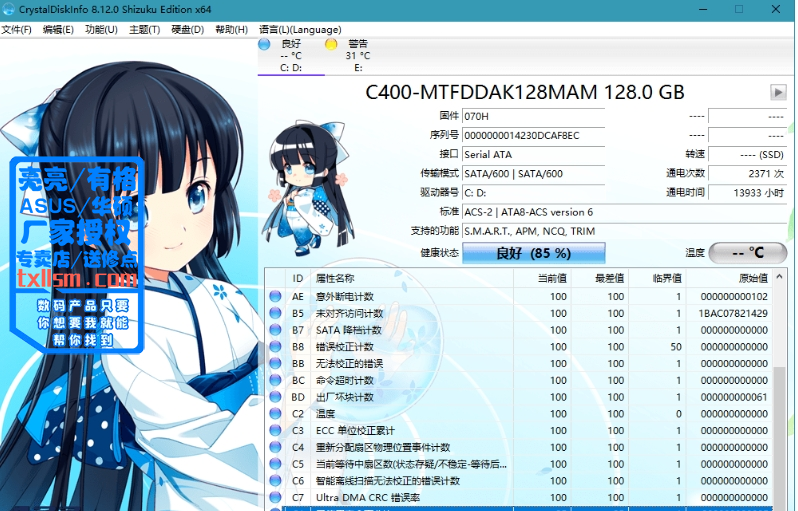Screen dimensions: 798x511
Task: Open the 帮助(H) menu
Action: tap(232, 30)
